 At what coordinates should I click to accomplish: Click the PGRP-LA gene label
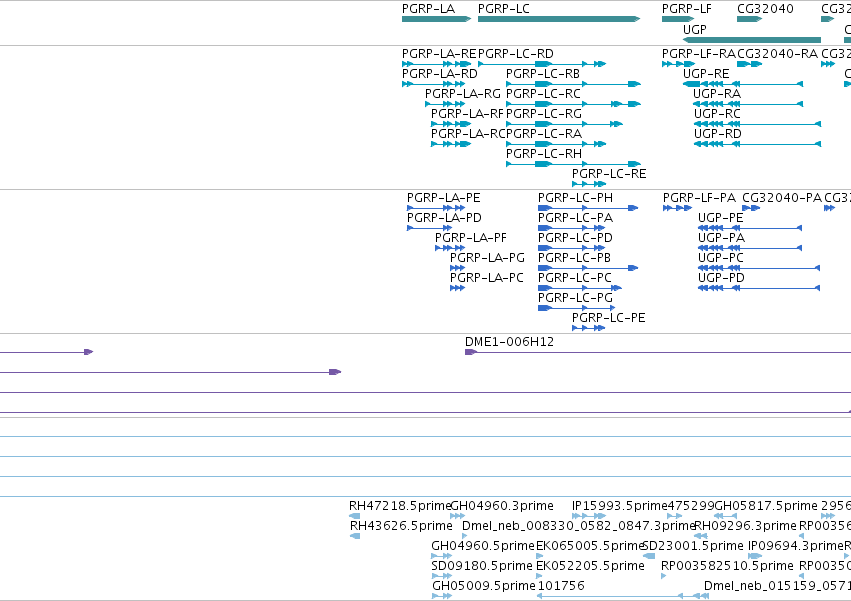428,9
